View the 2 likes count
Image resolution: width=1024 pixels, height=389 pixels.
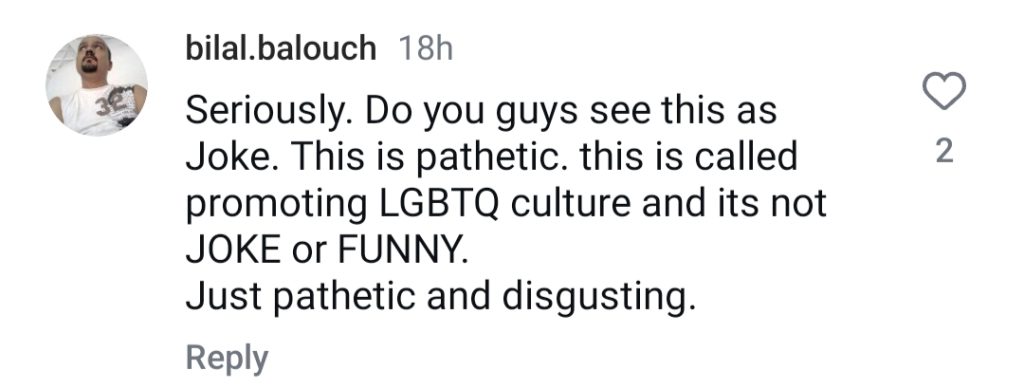(x=944, y=152)
